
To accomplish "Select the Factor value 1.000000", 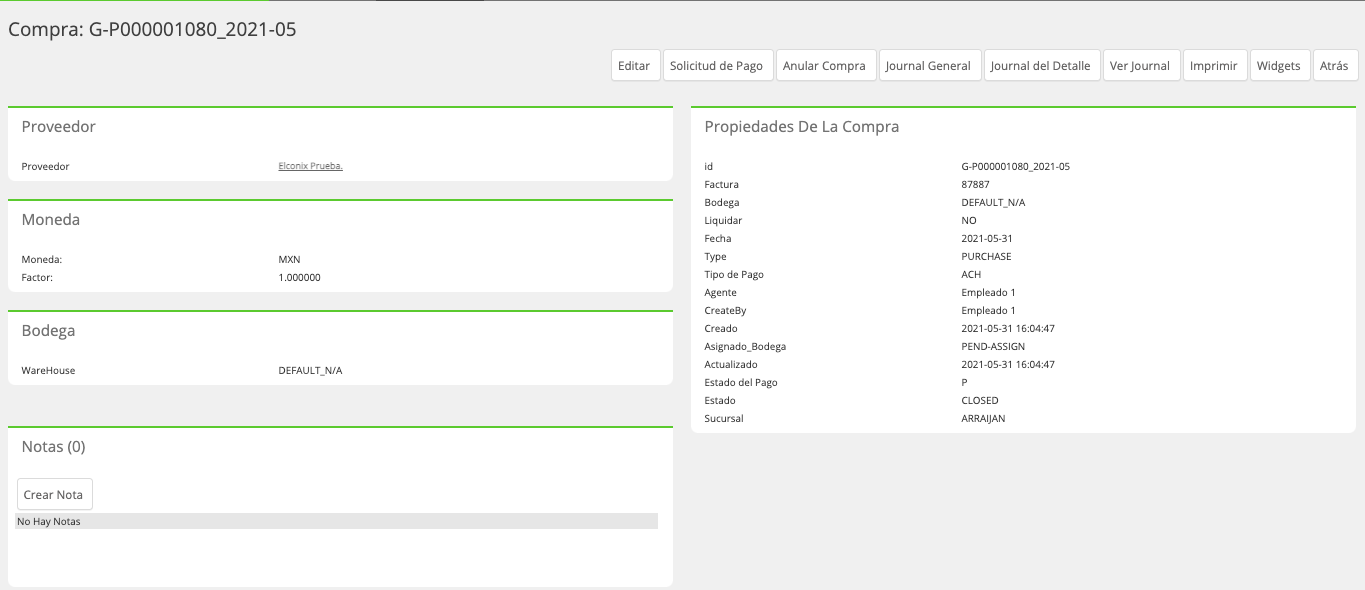I will pyautogui.click(x=299, y=277).
